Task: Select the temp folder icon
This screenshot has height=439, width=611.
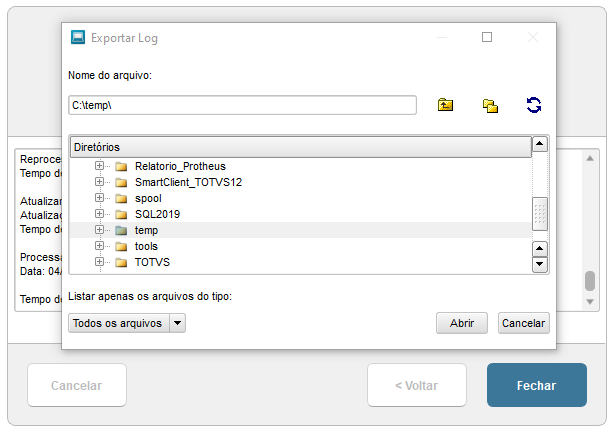Action: 121,230
